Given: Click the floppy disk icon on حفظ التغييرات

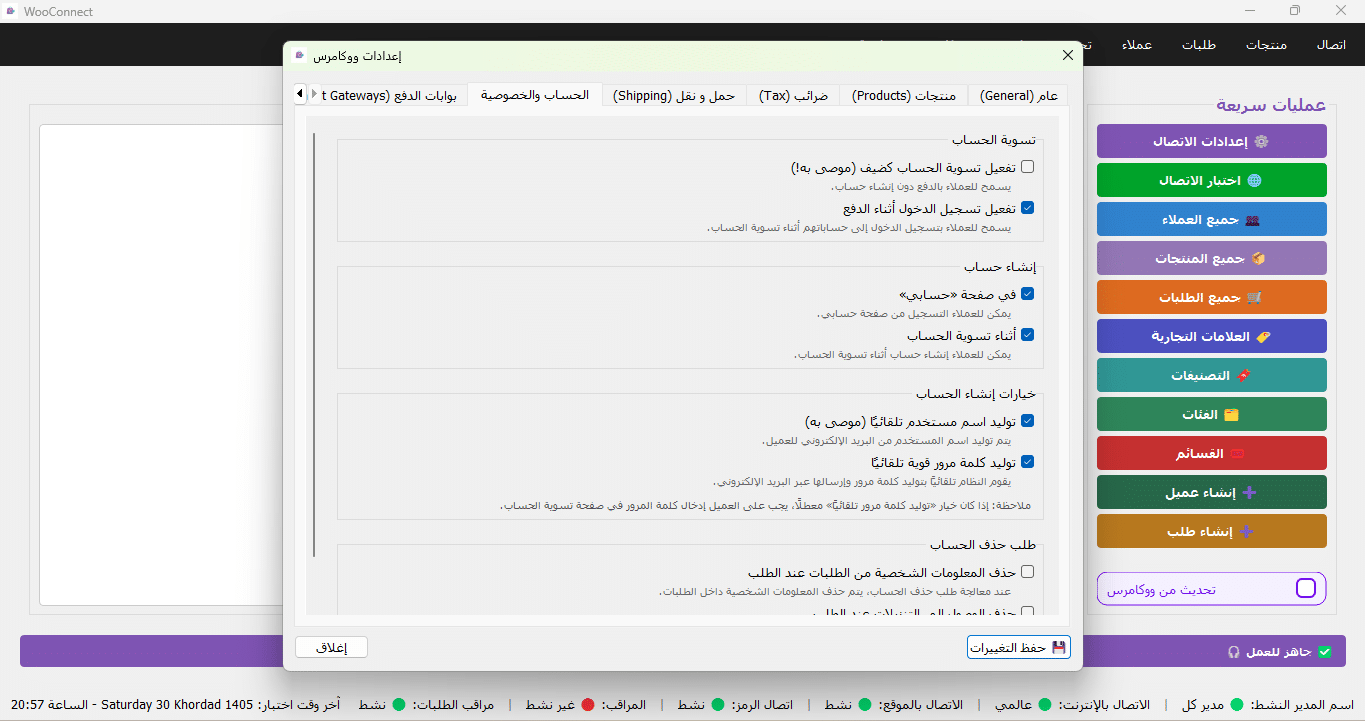Looking at the screenshot, I should pos(1059,648).
